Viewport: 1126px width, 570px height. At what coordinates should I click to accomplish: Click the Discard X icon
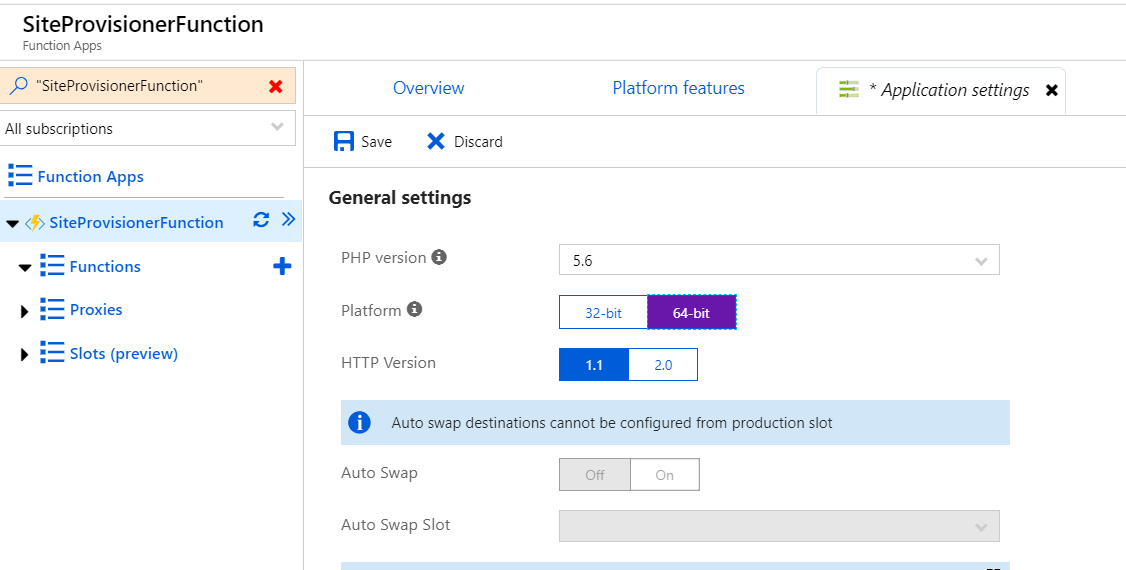[436, 141]
